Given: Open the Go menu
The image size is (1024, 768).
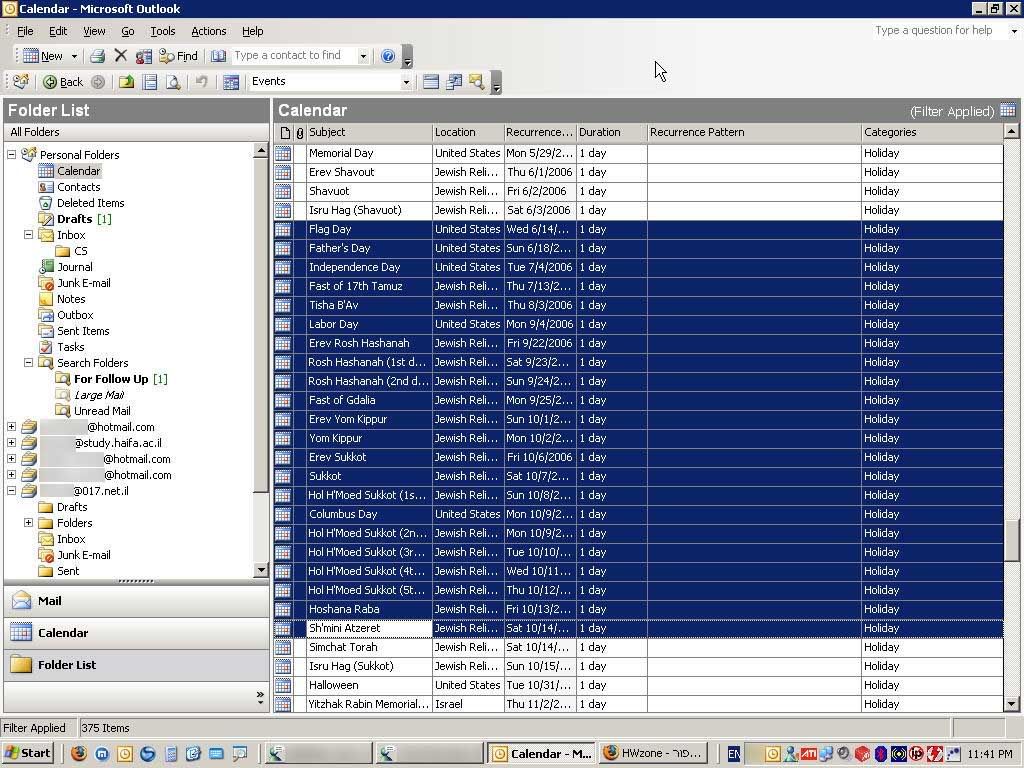Looking at the screenshot, I should pyautogui.click(x=128, y=31).
